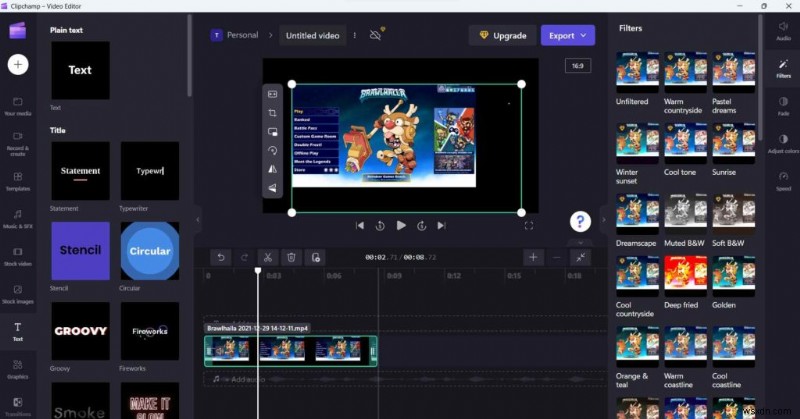Click the Personal workspace breadcrumb
This screenshot has width=800, height=419.
(235, 35)
